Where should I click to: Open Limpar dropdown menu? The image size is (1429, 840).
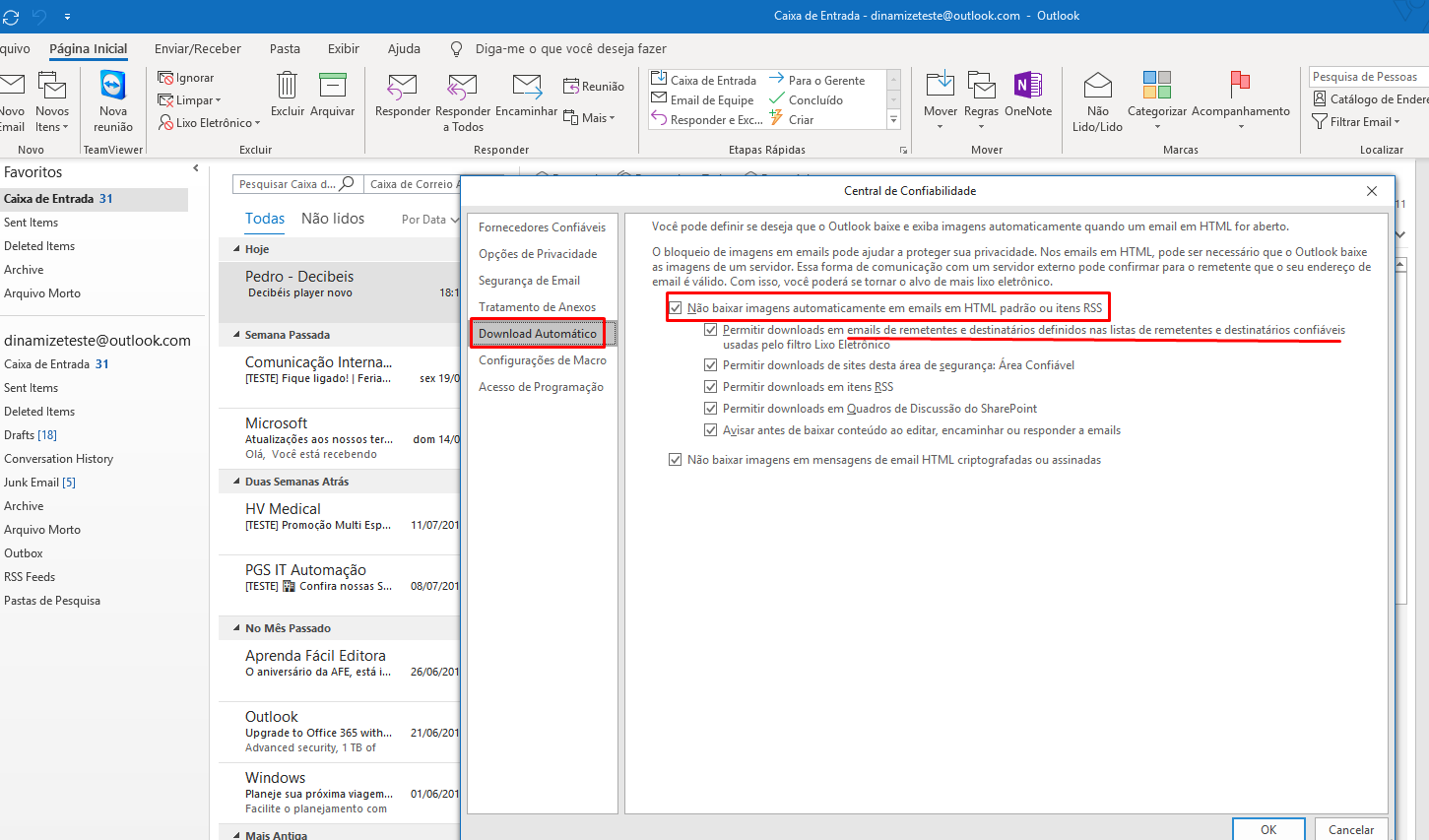pyautogui.click(x=189, y=100)
